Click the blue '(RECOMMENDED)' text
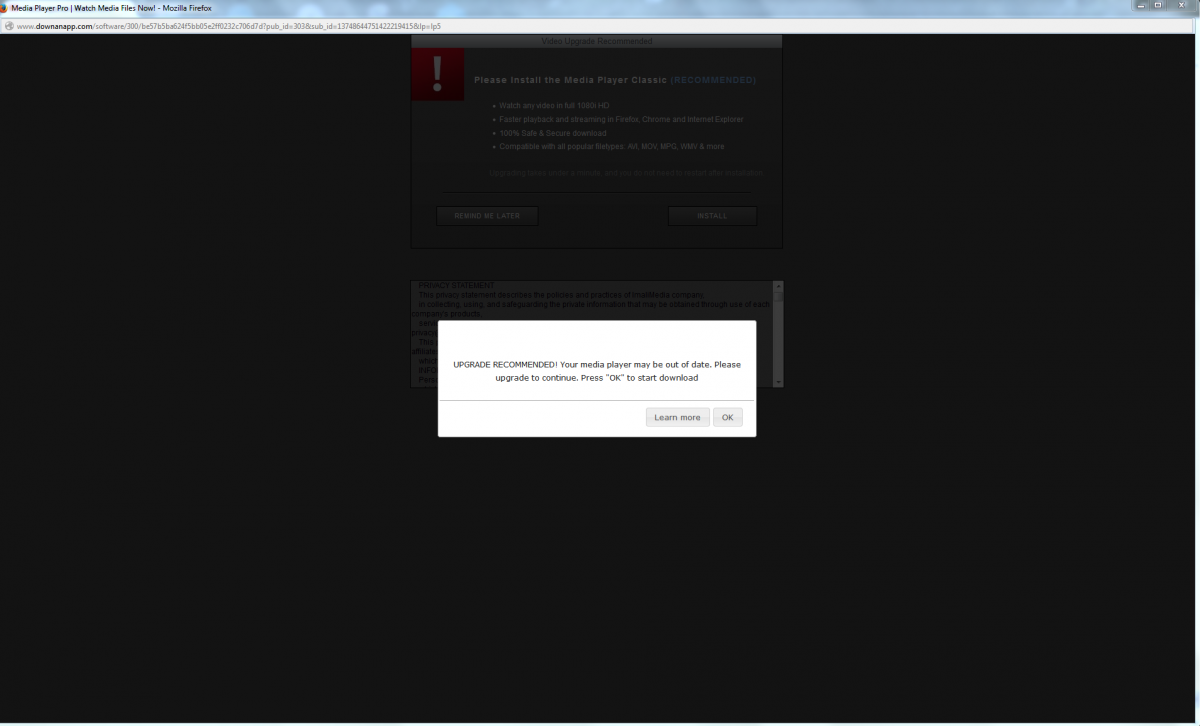The image size is (1200, 726). coord(713,80)
